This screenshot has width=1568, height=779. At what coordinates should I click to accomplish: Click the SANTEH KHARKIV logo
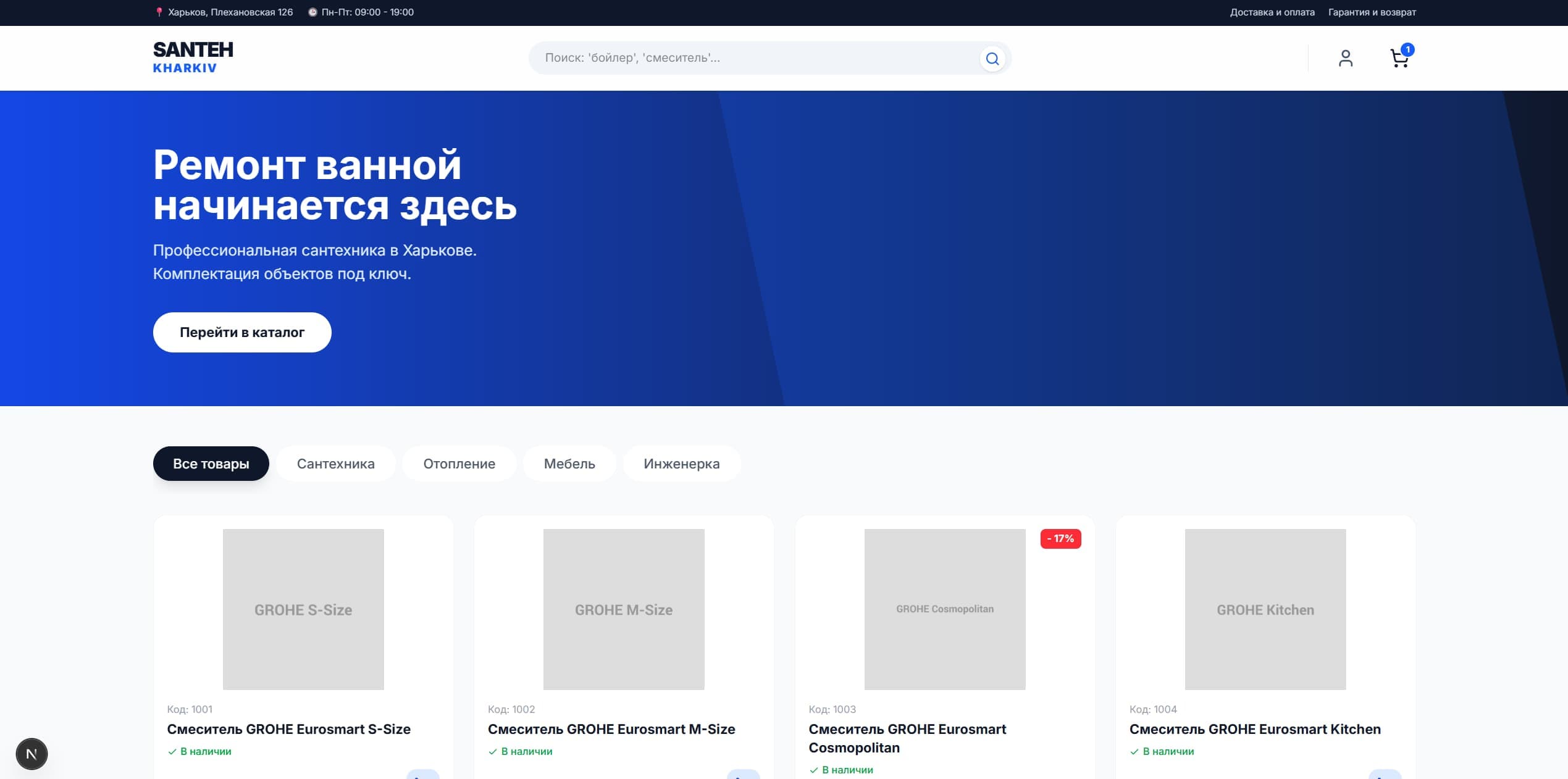(x=193, y=57)
